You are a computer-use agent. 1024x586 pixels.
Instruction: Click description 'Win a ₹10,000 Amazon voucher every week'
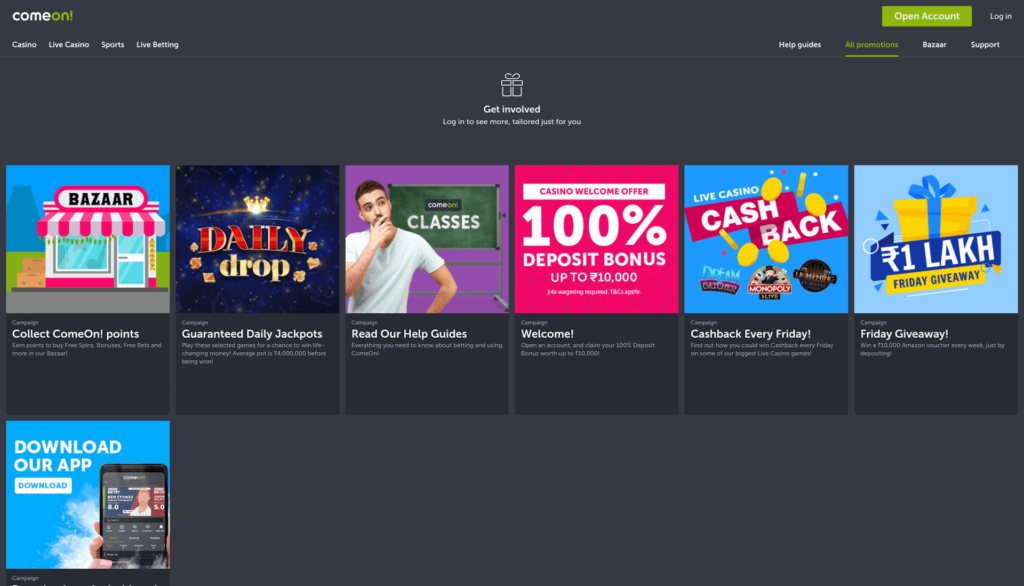[x=932, y=349]
